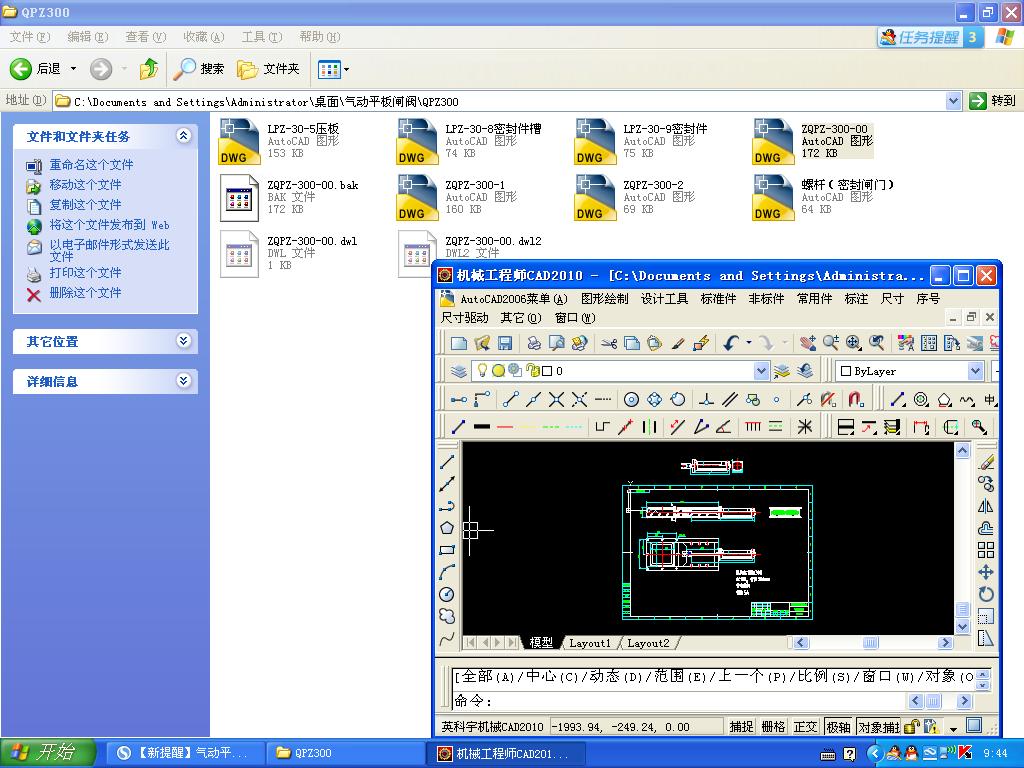Click the Layer Previous icon
This screenshot has width=1024, height=768.
tap(805, 371)
